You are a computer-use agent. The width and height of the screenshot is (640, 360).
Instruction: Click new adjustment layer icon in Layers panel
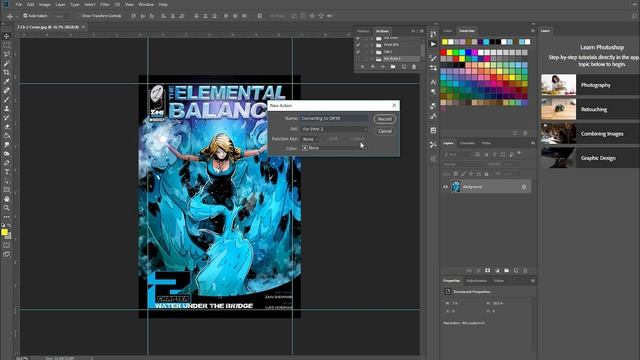point(497,270)
